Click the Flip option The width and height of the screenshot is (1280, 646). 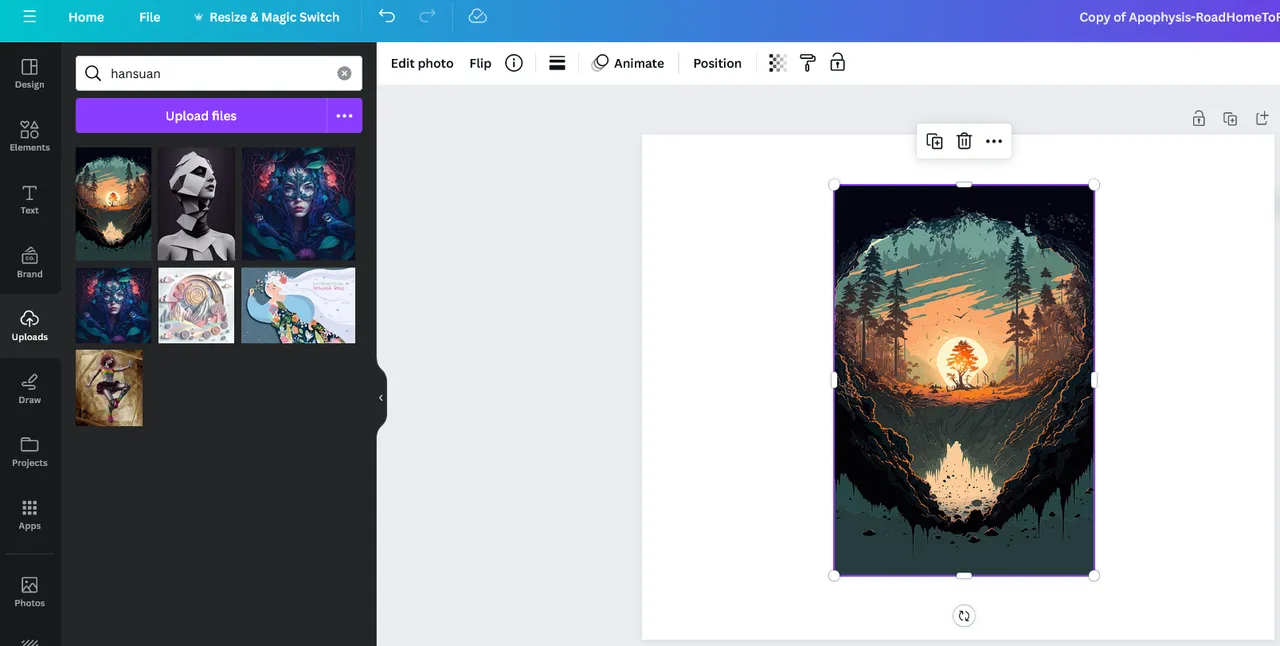click(480, 63)
